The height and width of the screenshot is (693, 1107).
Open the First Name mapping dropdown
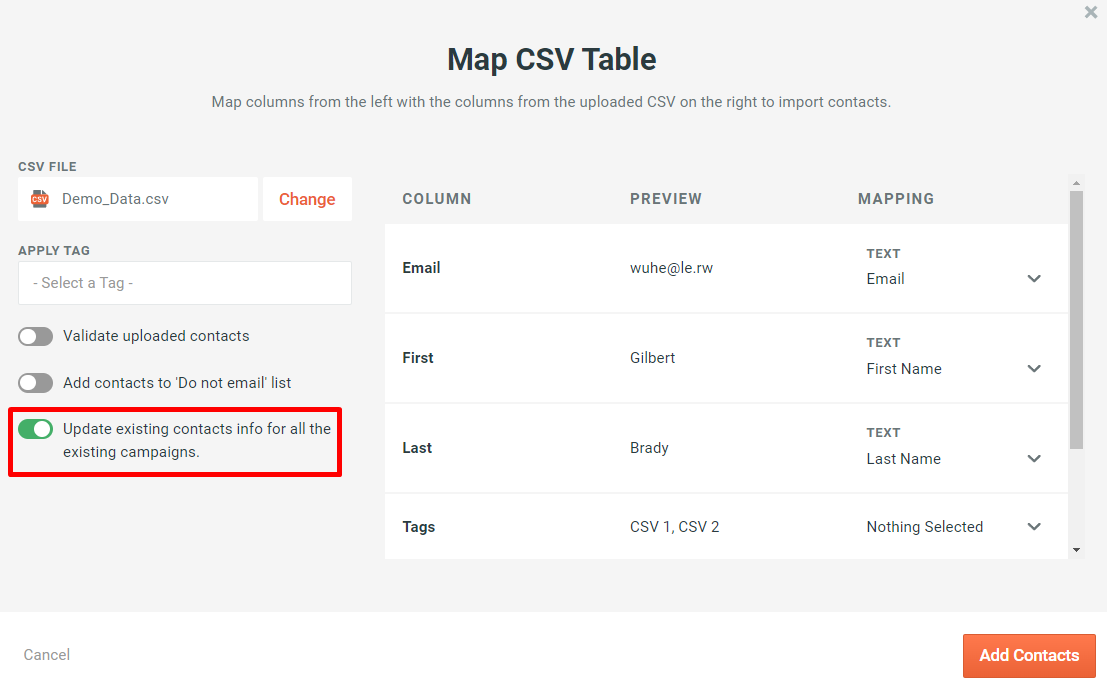[x=1034, y=369]
